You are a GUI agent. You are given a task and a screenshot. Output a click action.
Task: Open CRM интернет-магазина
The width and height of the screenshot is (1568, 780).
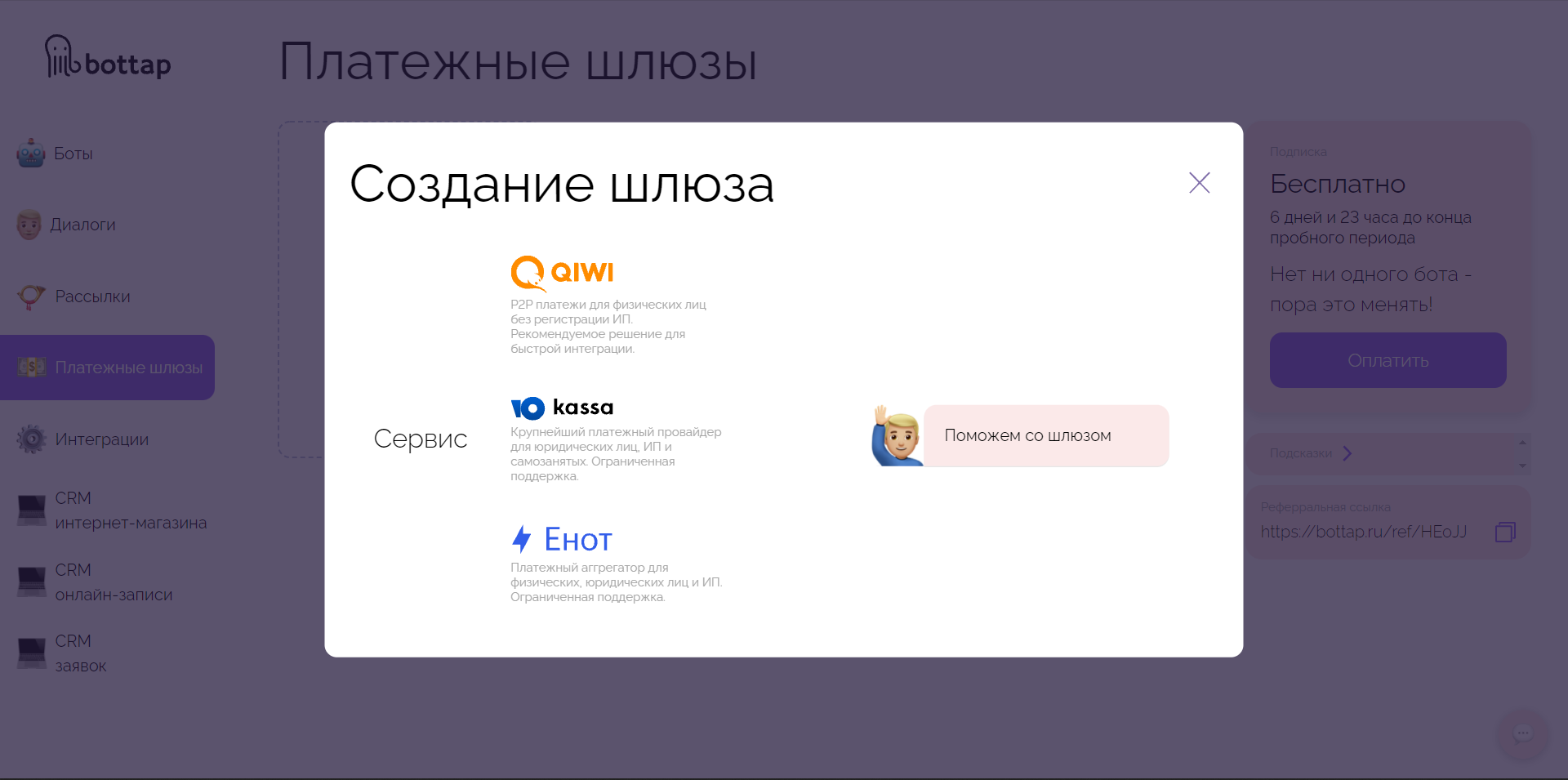click(x=131, y=510)
